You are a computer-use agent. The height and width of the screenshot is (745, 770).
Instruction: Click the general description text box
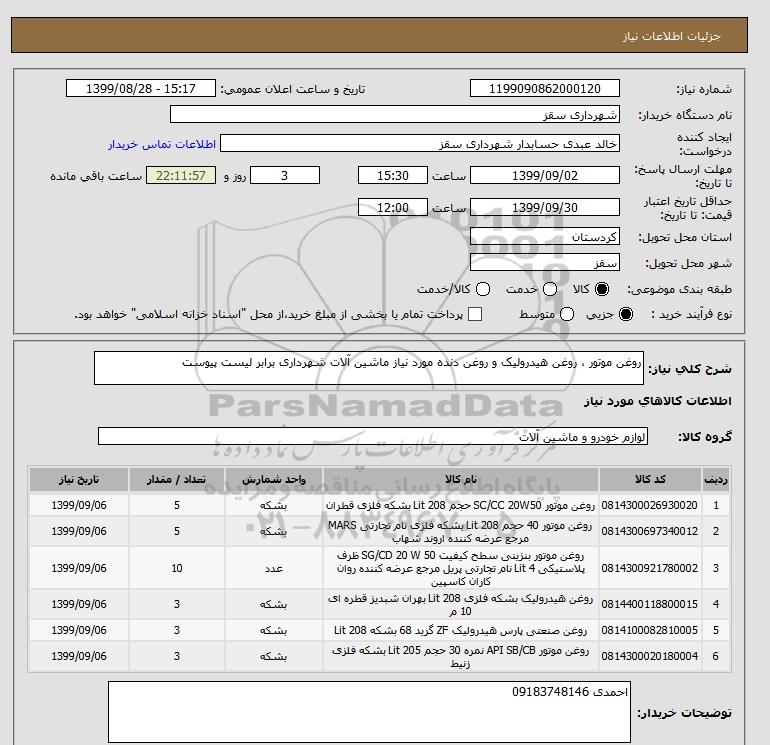pos(368,368)
